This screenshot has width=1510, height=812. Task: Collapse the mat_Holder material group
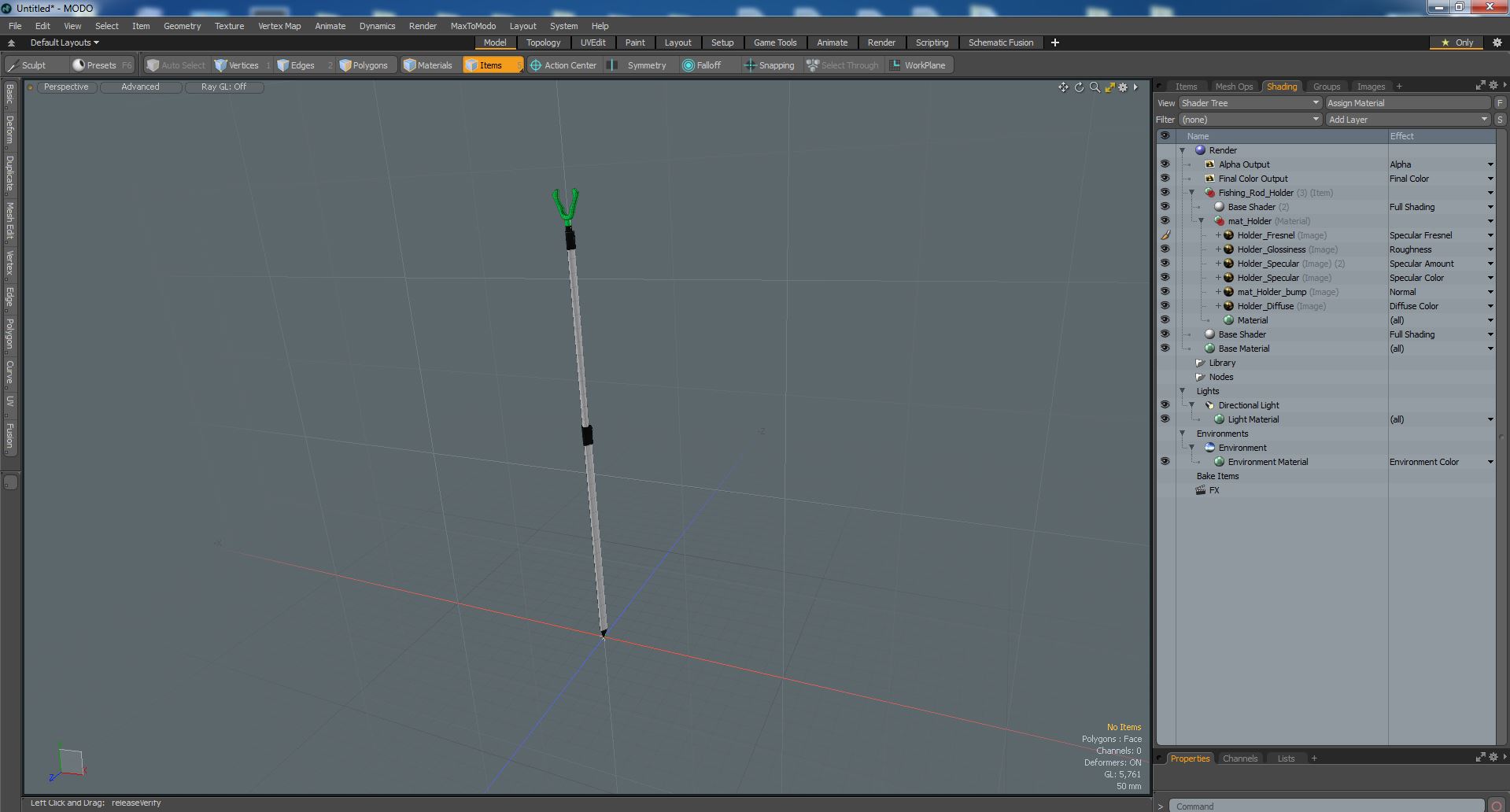coord(1201,221)
